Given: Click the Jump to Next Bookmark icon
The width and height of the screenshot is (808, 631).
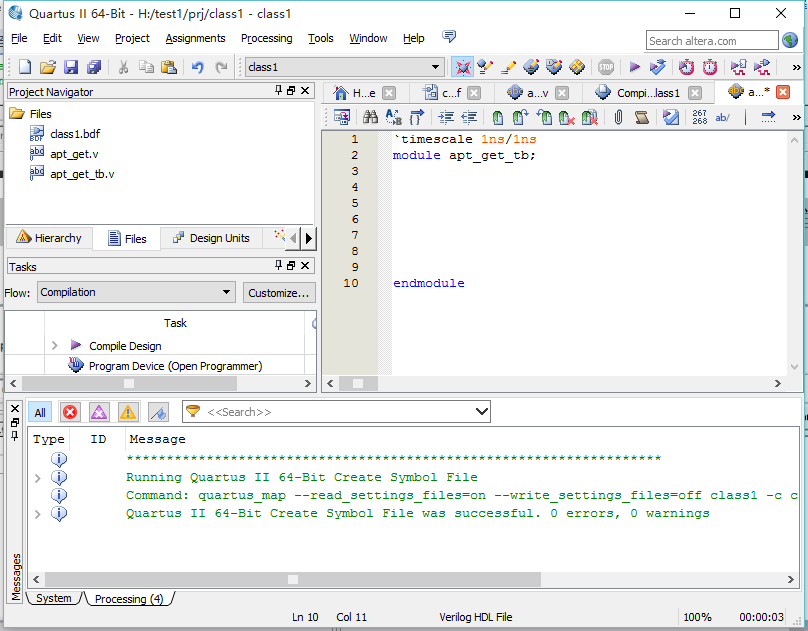Looking at the screenshot, I should (520, 117).
